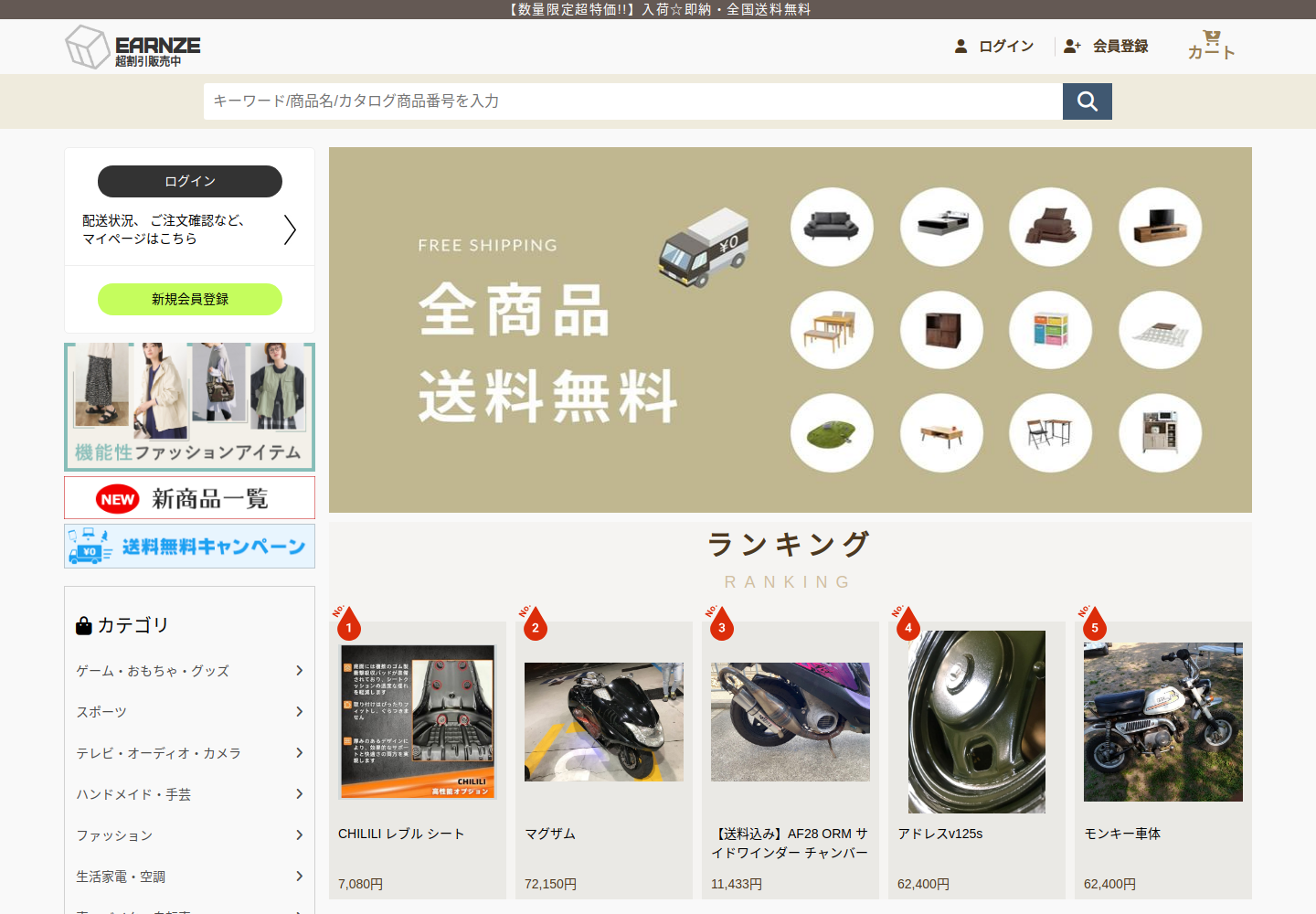Click the dark ログイン button in sidebar
The image size is (1316, 914).
tap(190, 181)
